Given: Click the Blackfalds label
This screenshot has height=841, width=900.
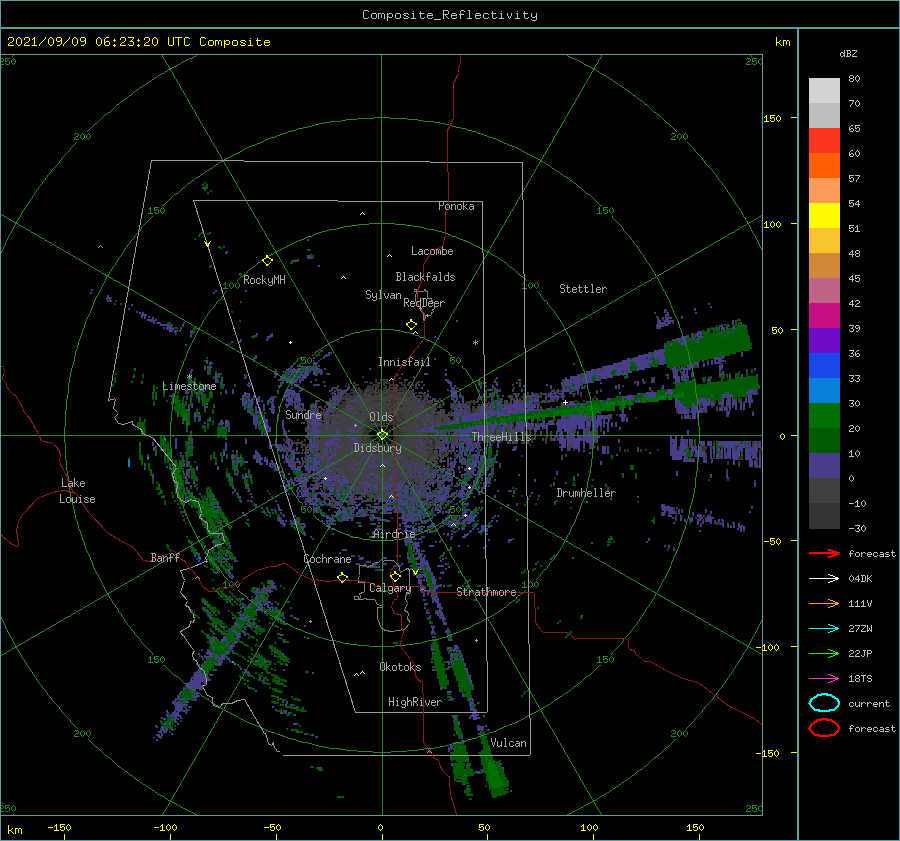Looking at the screenshot, I should 425,277.
